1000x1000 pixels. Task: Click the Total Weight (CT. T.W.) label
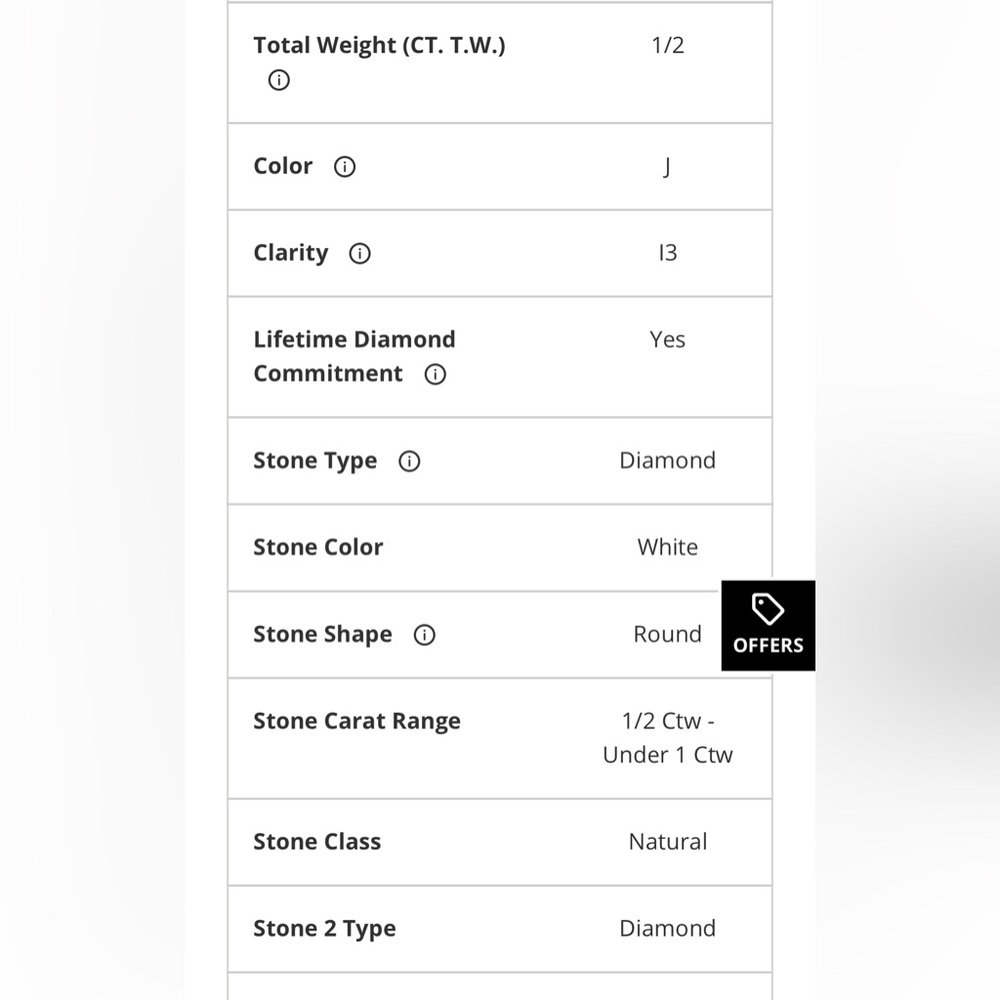pyautogui.click(x=379, y=45)
